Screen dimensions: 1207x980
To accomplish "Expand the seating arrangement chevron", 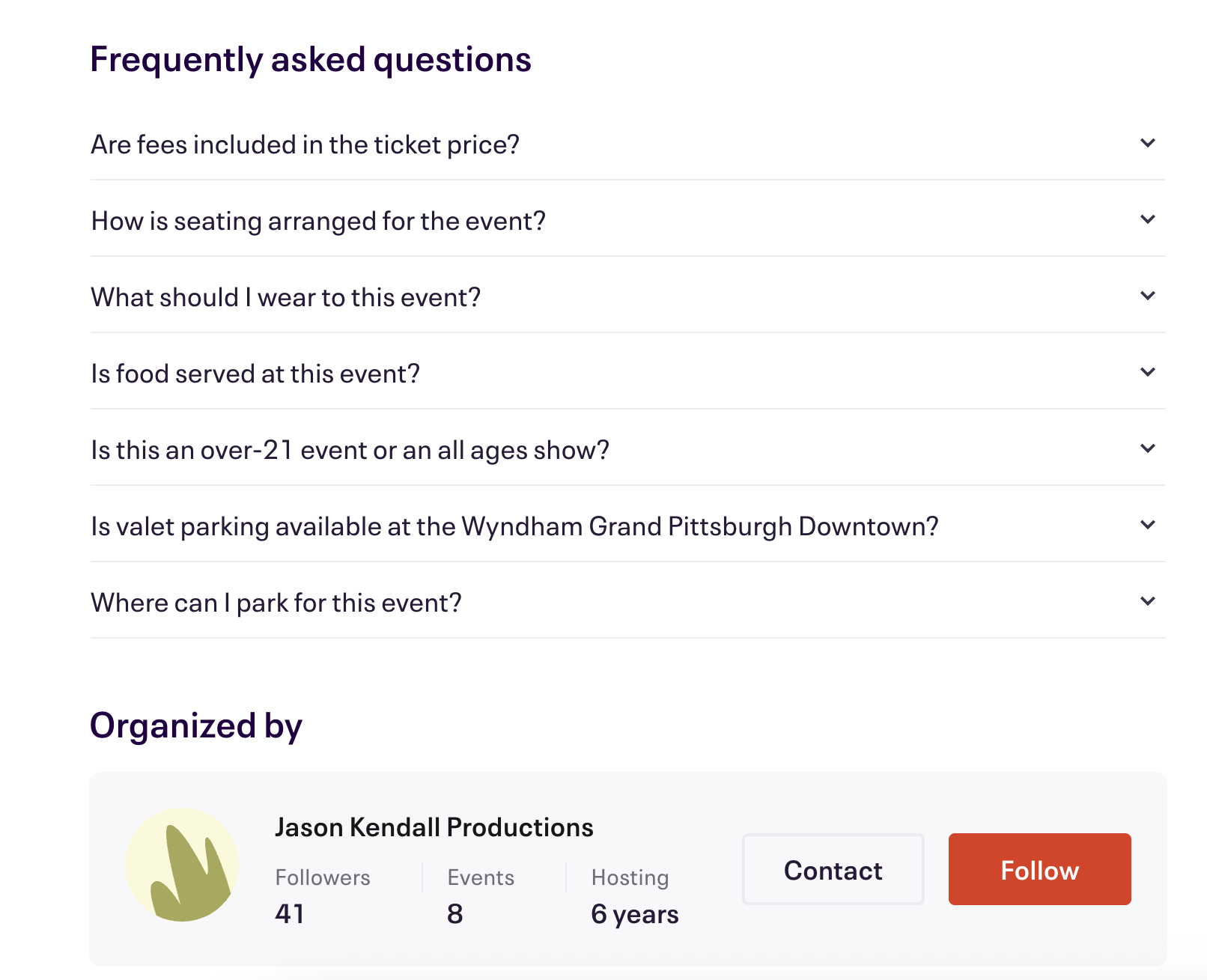I will point(1147,219).
